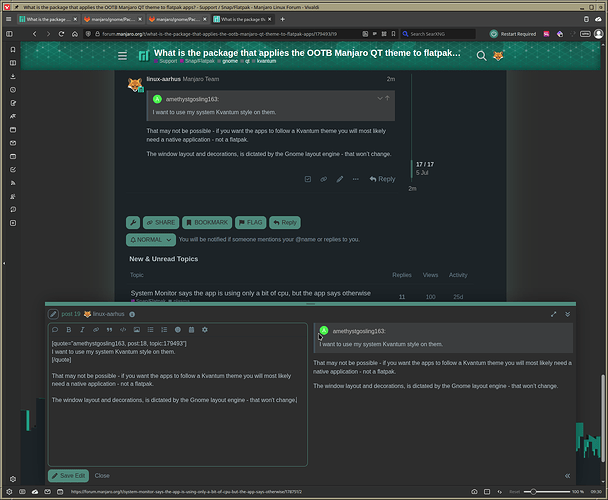This screenshot has width=608, height=500.
Task: Go to the home page
Action: tap(75, 34)
